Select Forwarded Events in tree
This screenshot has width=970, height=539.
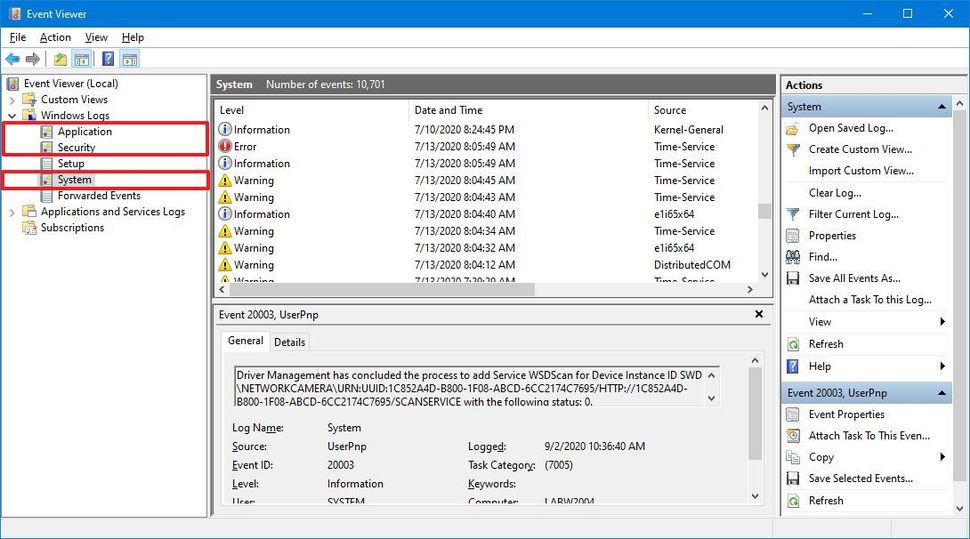(x=99, y=196)
